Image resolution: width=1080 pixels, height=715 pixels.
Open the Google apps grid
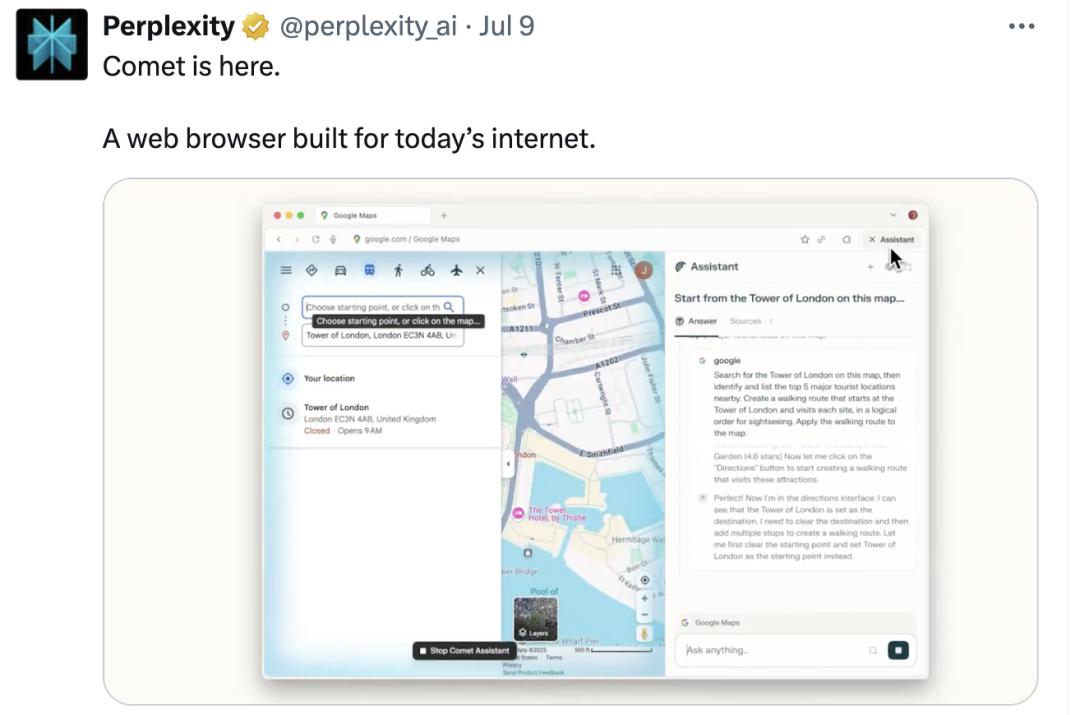click(x=616, y=270)
